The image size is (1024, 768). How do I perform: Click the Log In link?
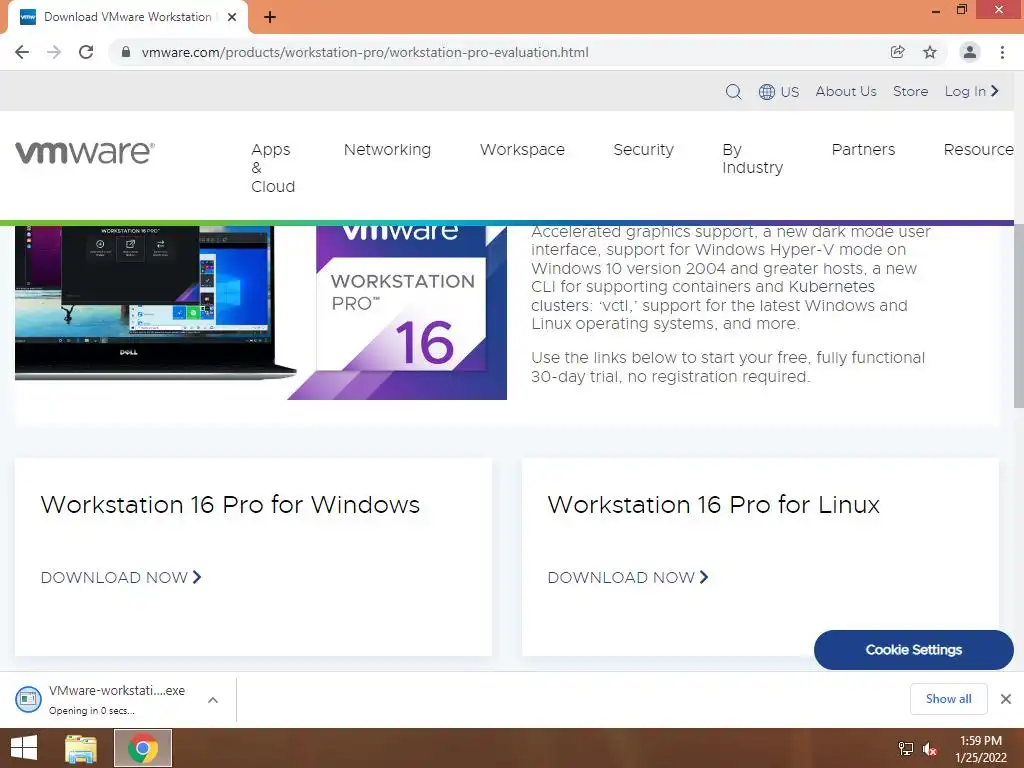pyautogui.click(x=965, y=91)
